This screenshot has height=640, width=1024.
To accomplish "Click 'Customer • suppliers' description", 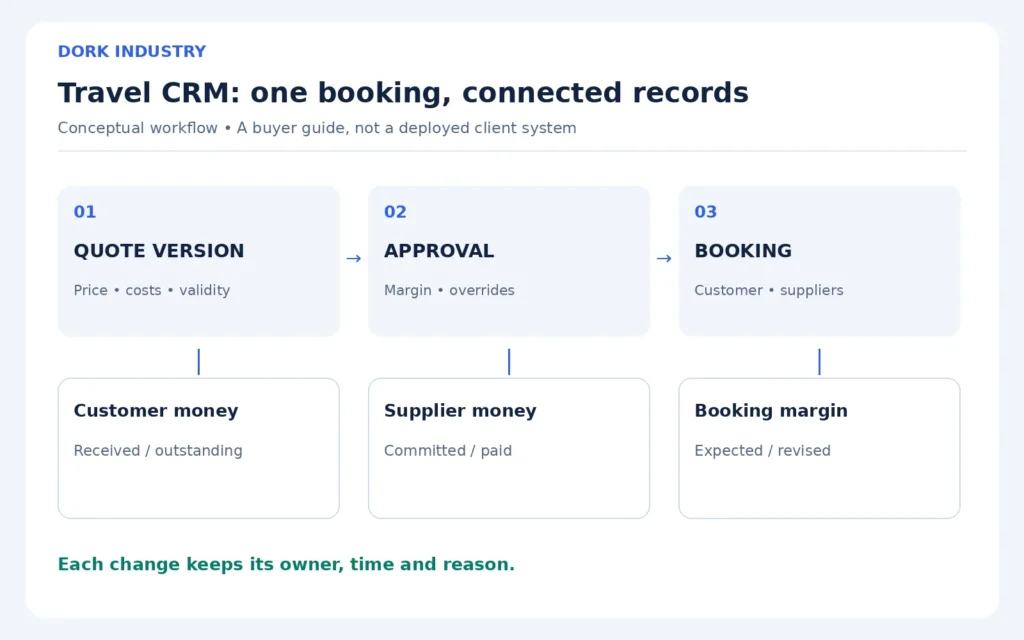I will 769,290.
